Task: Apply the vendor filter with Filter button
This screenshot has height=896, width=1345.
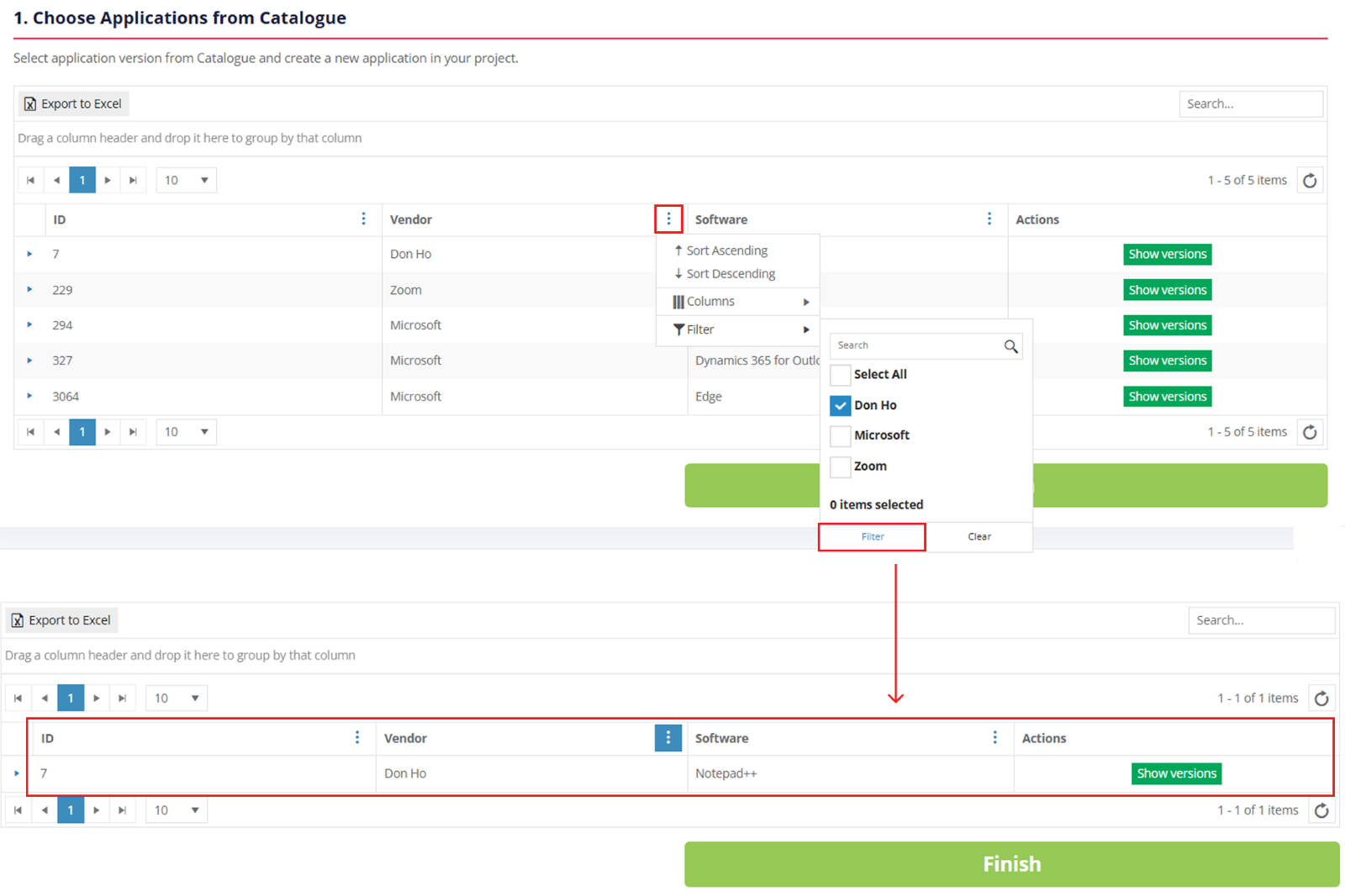Action: click(872, 537)
